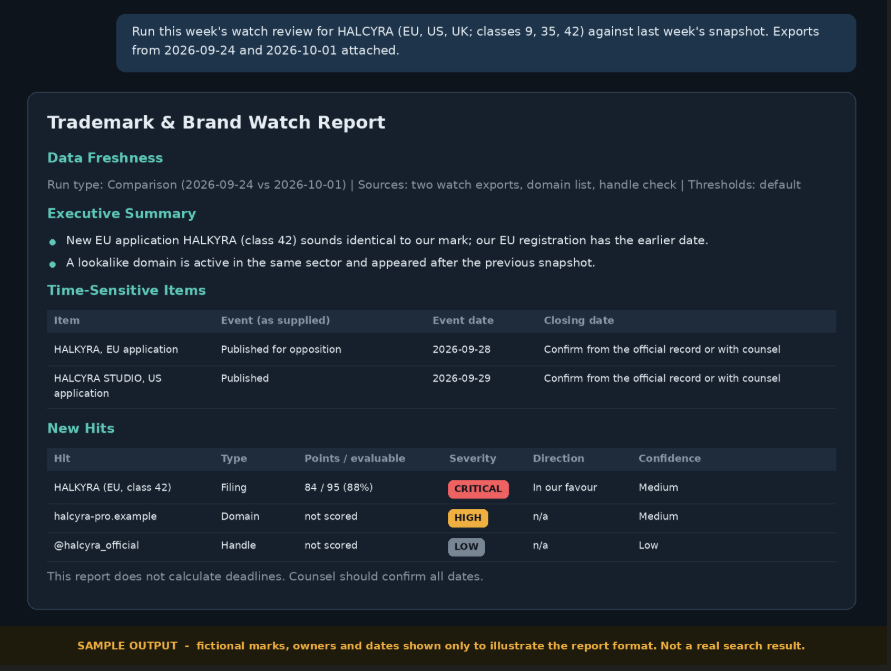The image size is (891, 671).
Task: Click not scored in @halcyra_official row
Action: 331,545
